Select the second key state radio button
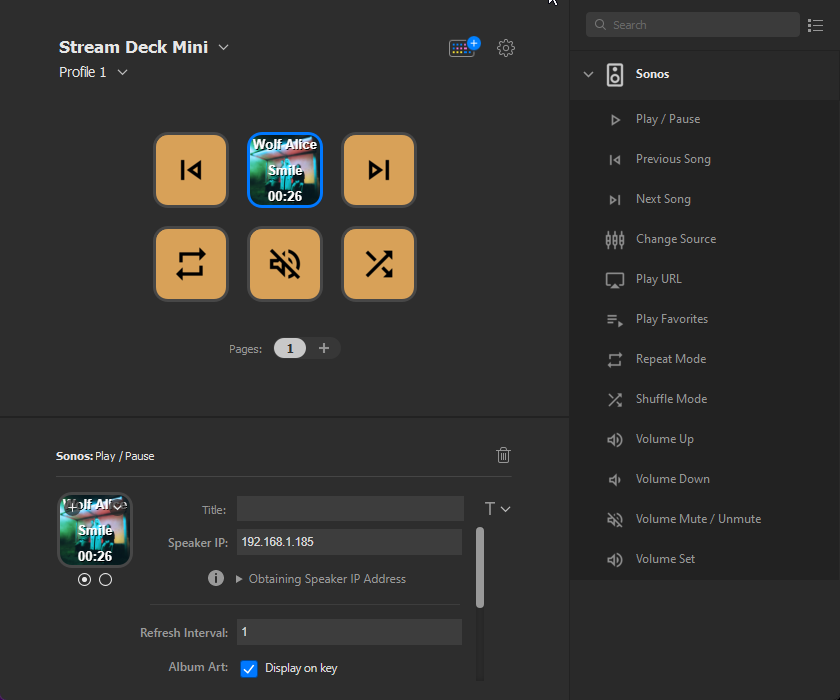 pos(106,579)
